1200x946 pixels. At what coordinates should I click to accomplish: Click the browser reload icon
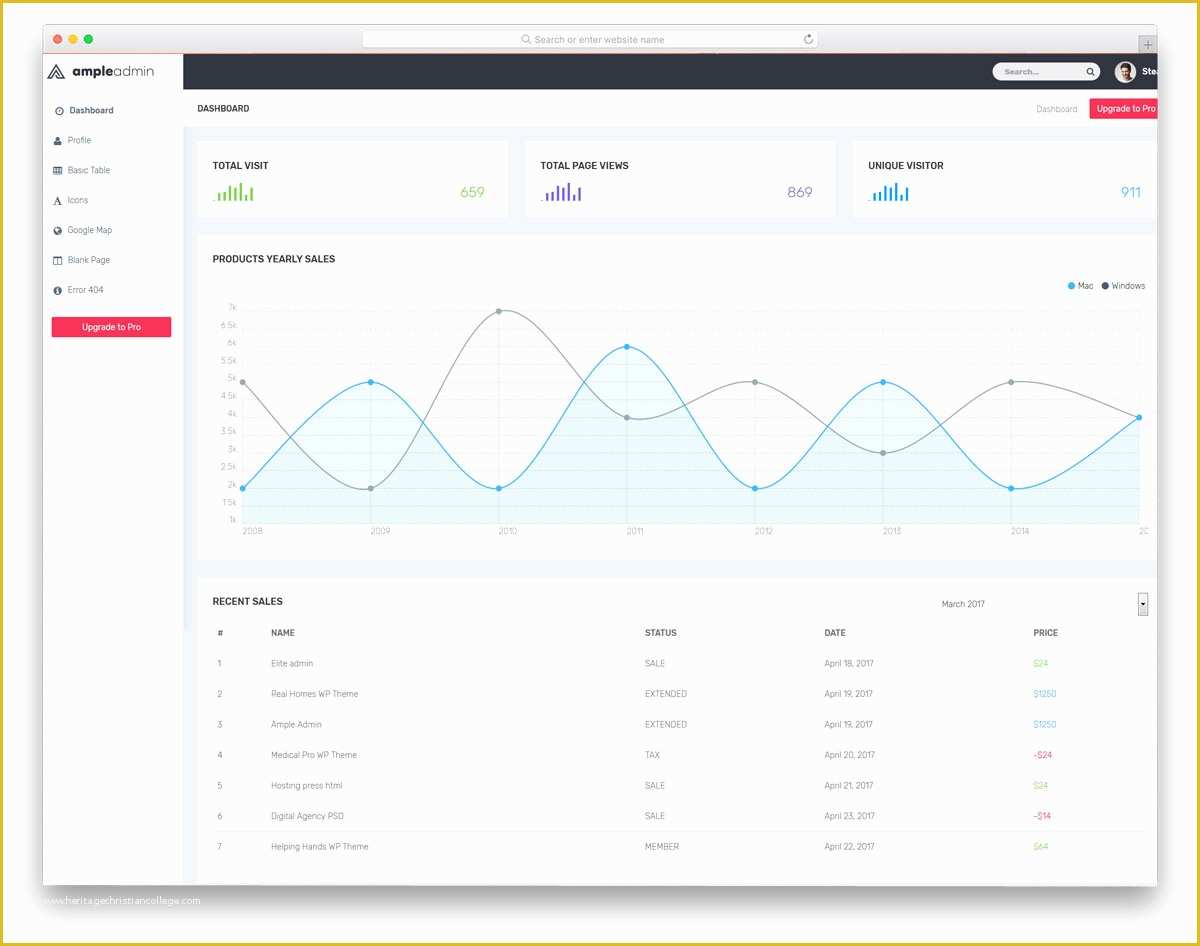[x=808, y=39]
